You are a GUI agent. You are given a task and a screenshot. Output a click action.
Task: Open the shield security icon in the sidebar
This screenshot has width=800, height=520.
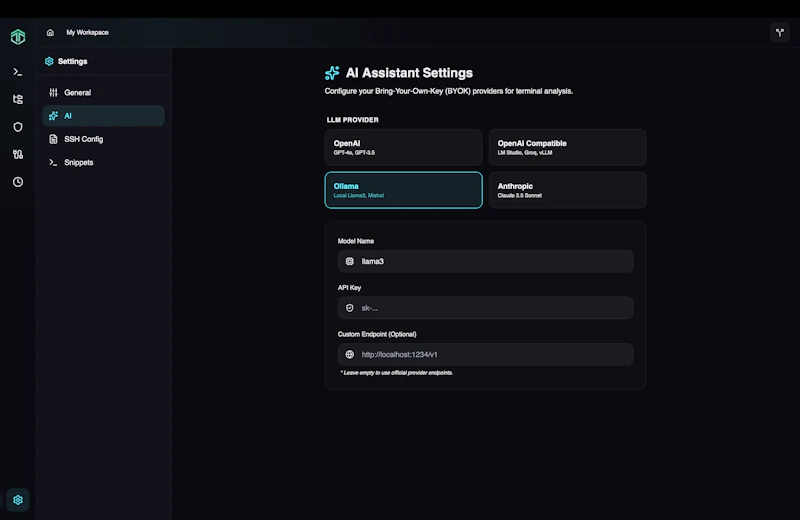[18, 127]
